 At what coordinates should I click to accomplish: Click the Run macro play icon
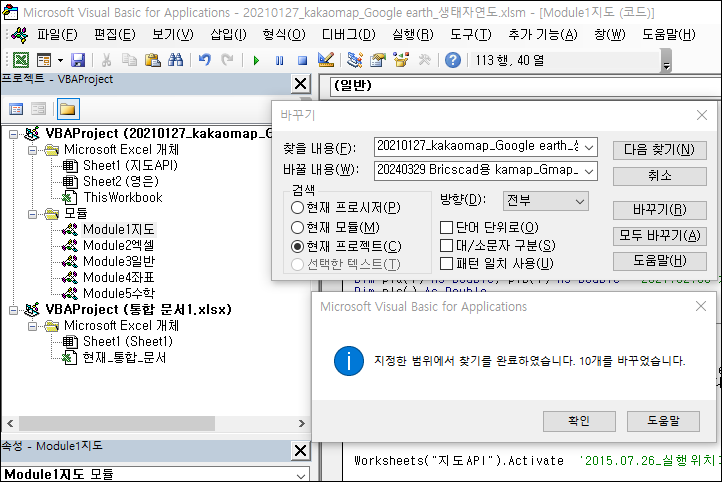(256, 60)
